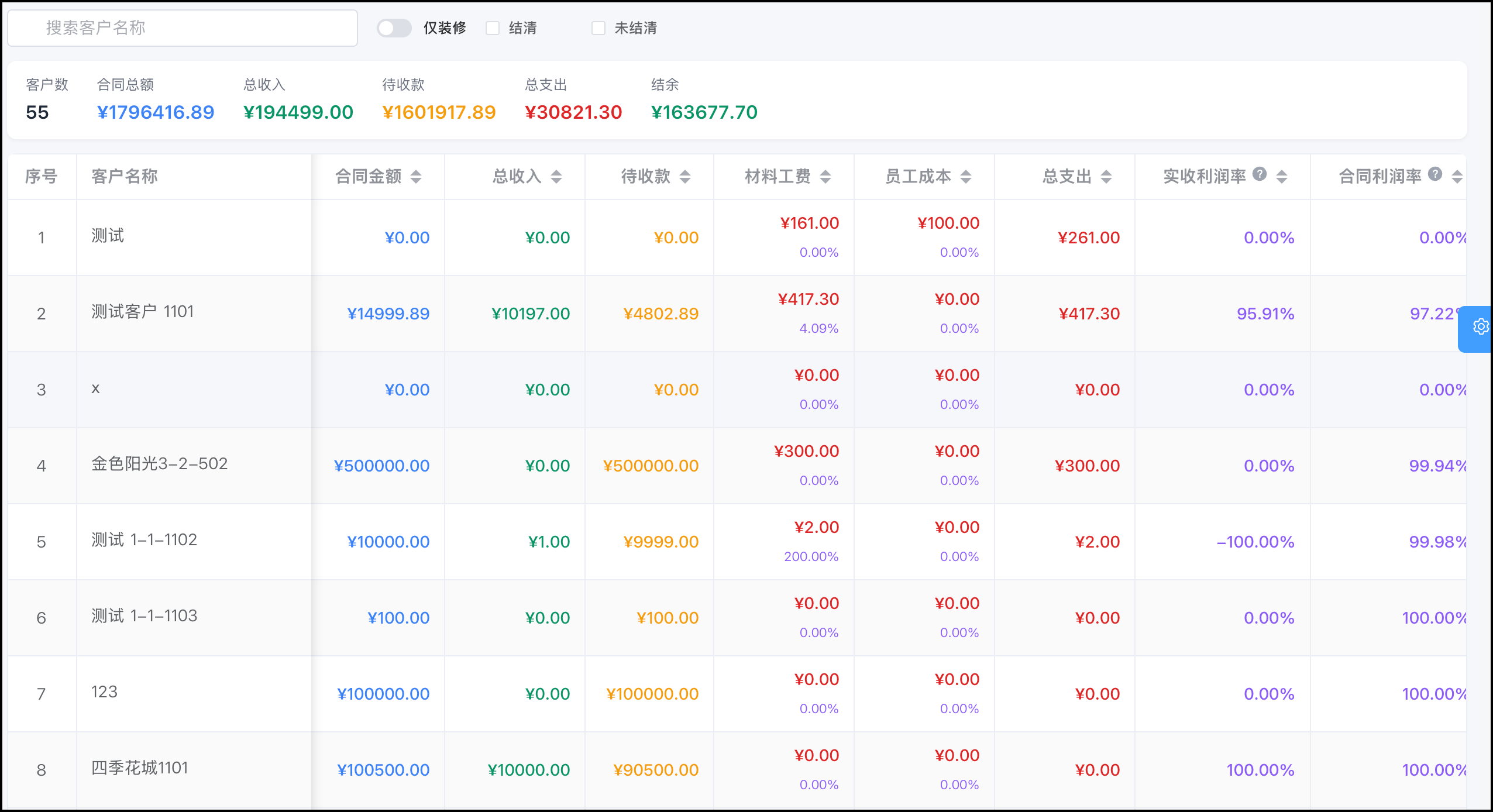The height and width of the screenshot is (812, 1493).
Task: Click total contract amount ¥1796416.89
Action: pyautogui.click(x=156, y=112)
